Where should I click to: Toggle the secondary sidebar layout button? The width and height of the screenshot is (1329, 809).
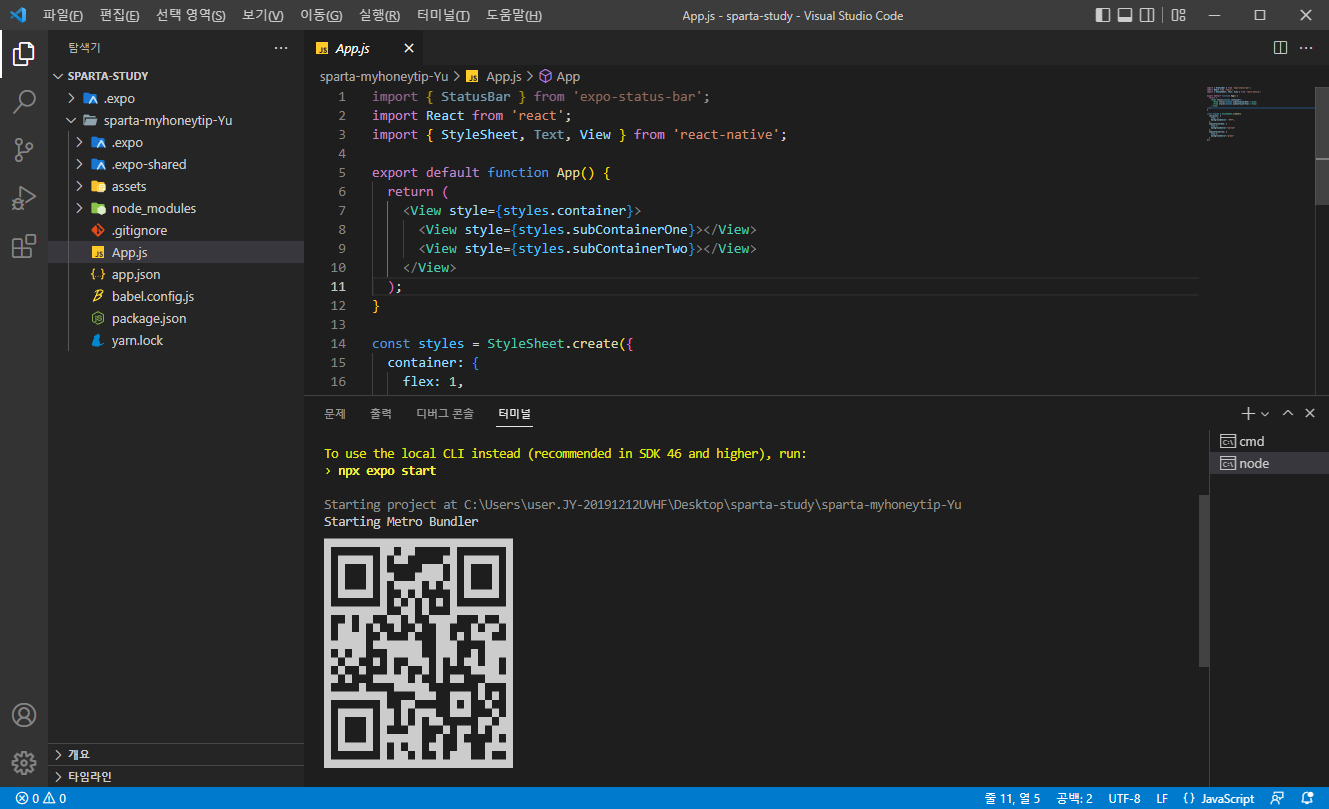point(1148,15)
